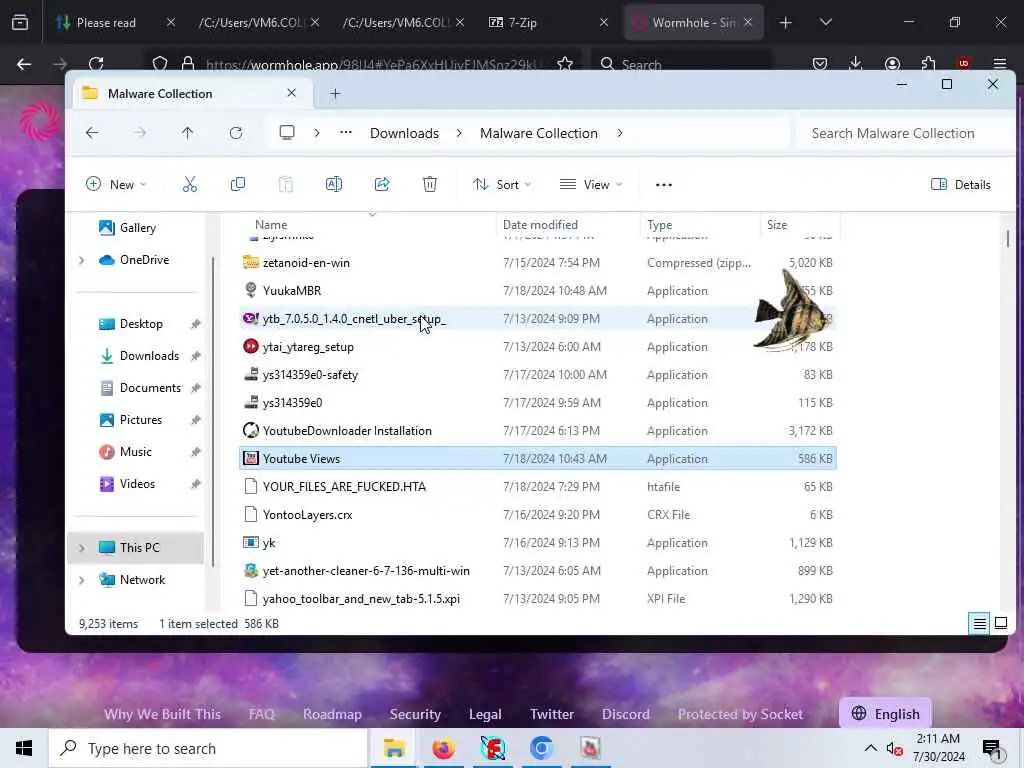Click the Search Malware Collection field
1024x768 pixels.
click(x=904, y=133)
